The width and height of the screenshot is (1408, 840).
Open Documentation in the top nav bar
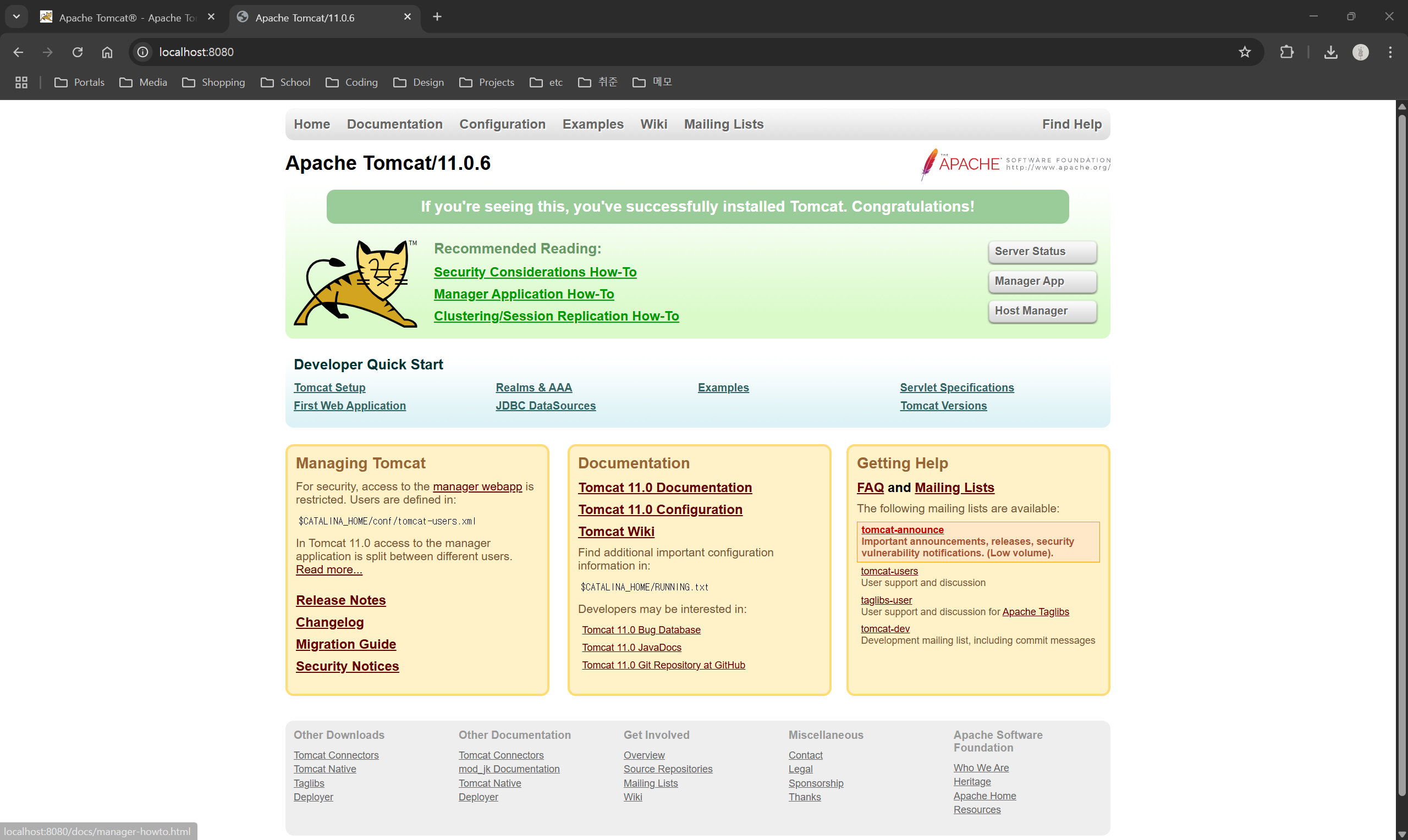tap(394, 124)
